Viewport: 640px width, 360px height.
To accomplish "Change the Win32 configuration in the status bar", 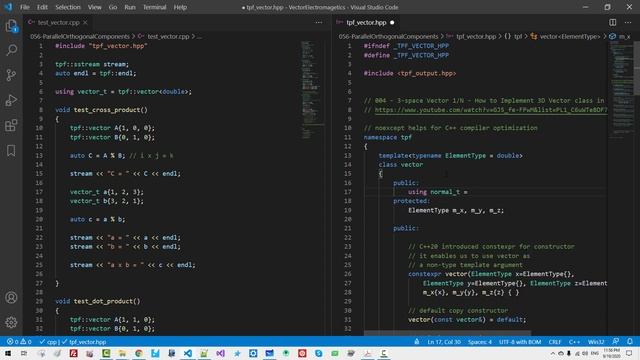I will coord(596,342).
